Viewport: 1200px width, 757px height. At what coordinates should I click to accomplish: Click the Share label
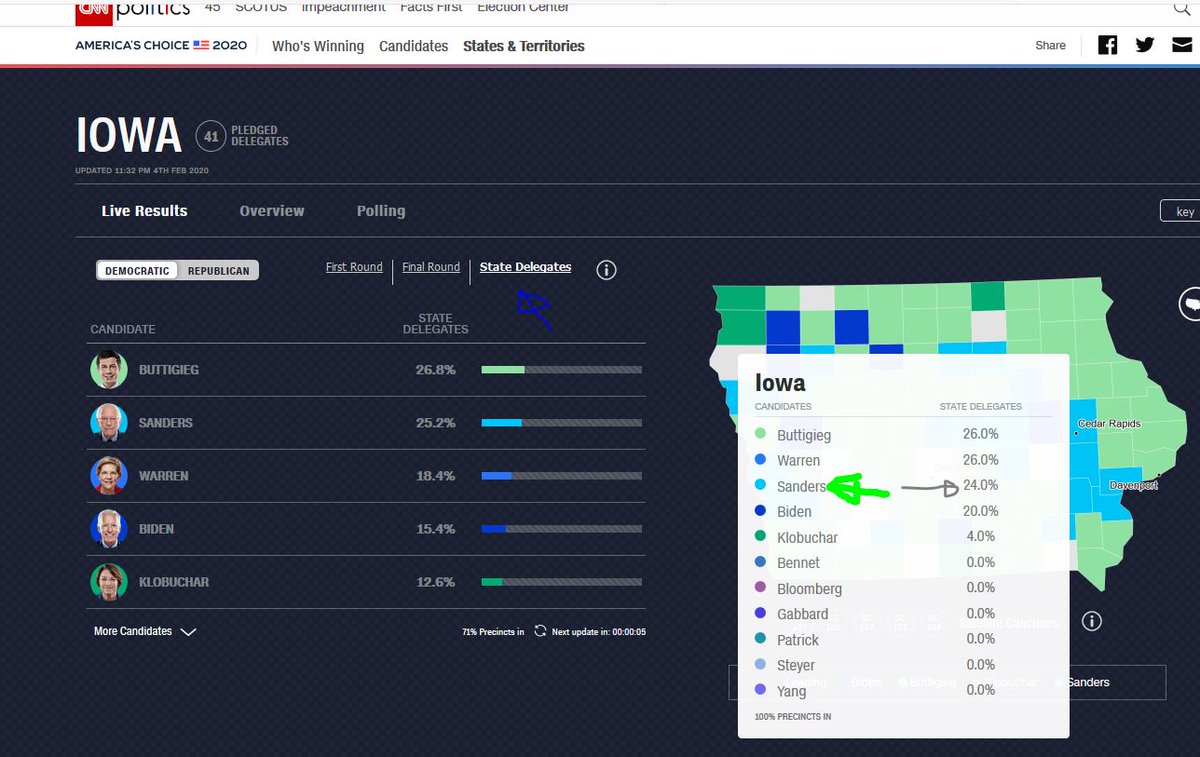tap(1050, 45)
